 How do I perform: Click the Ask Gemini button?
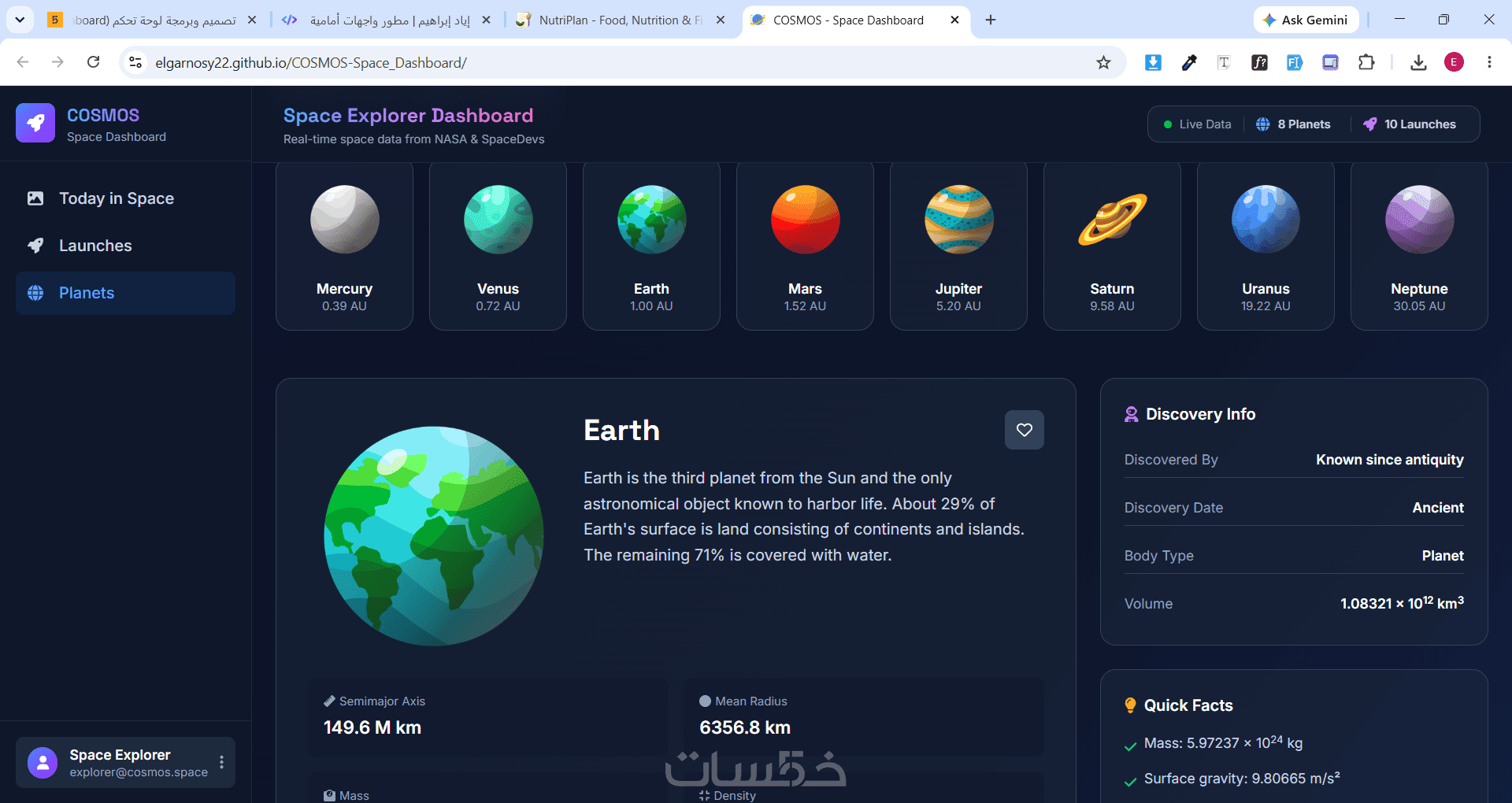point(1306,20)
